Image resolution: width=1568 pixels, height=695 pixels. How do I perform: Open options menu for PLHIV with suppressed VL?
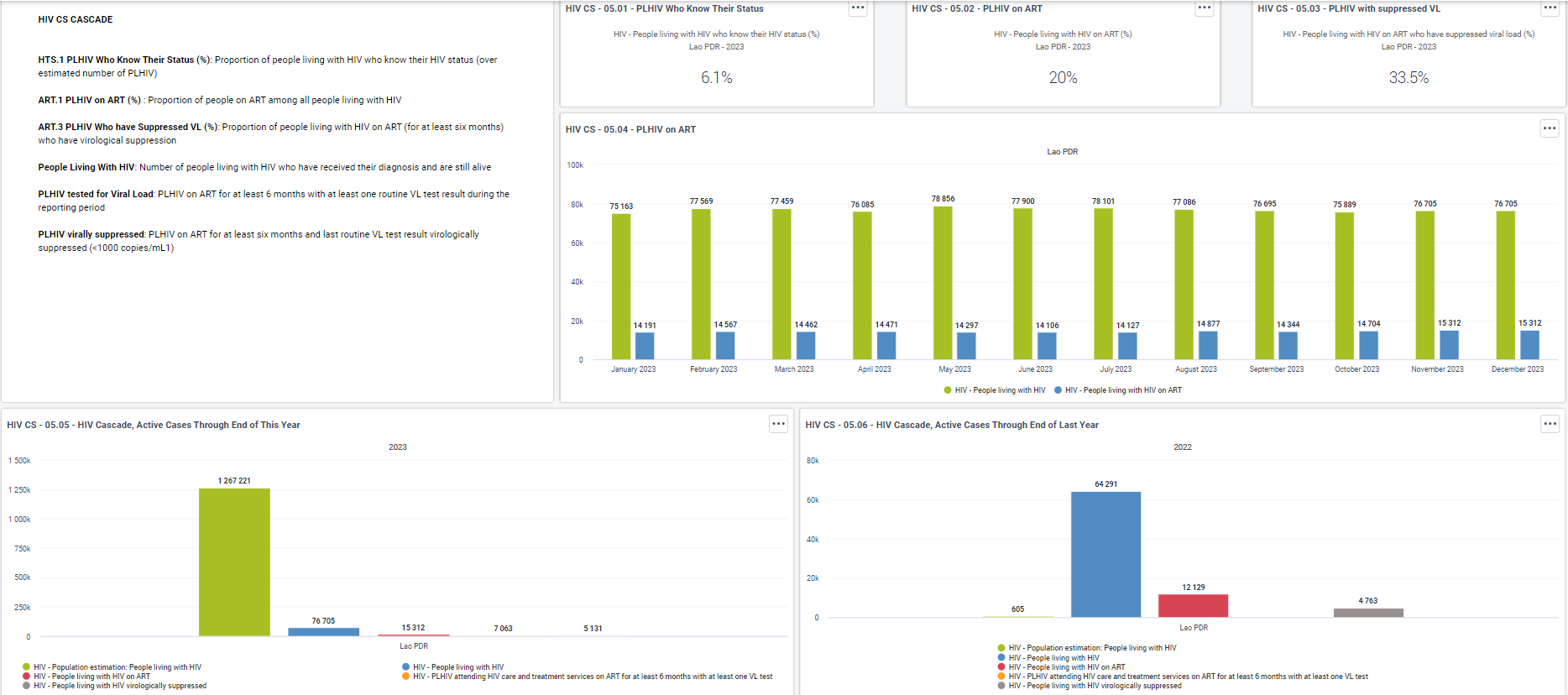pyautogui.click(x=1550, y=8)
